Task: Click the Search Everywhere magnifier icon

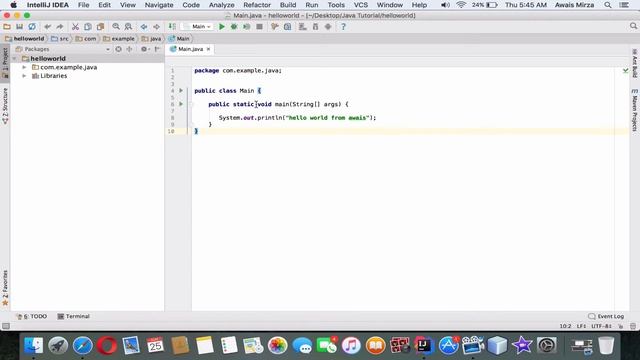Action: pyautogui.click(x=633, y=26)
